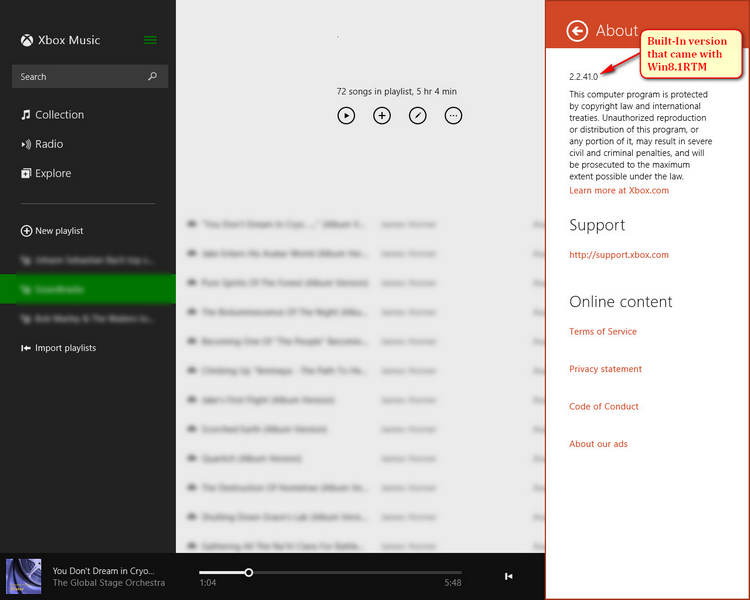The width and height of the screenshot is (750, 600).
Task: Toggle the green hamburger menu icon
Action: (x=150, y=40)
